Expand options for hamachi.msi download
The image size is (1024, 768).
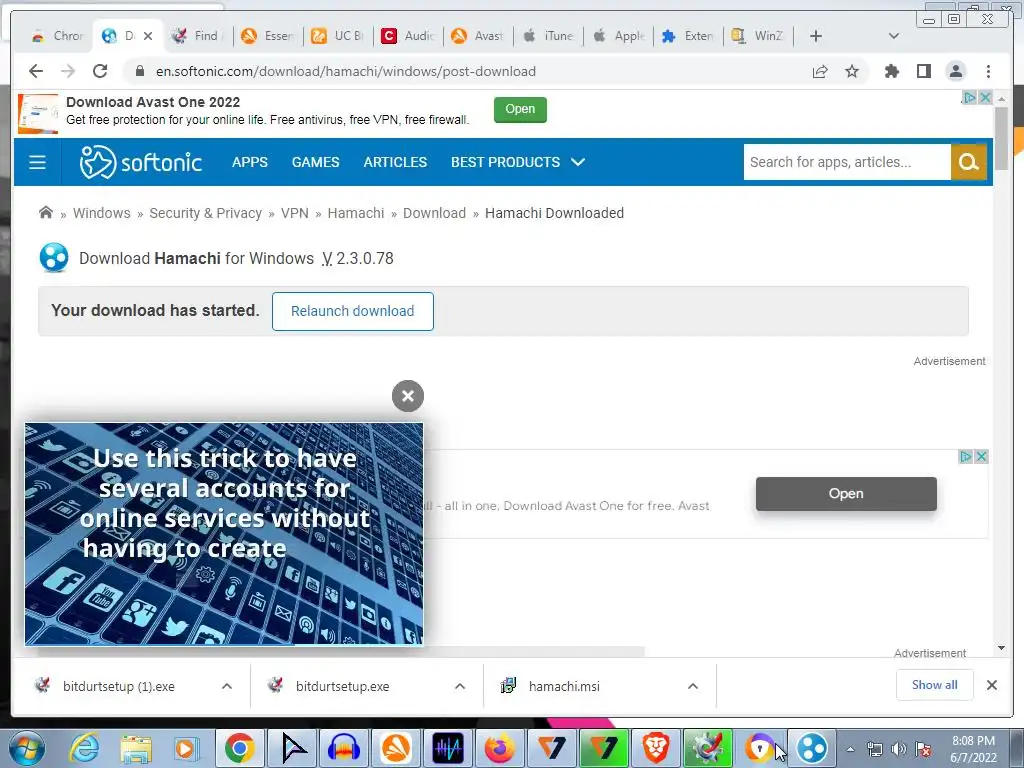693,686
